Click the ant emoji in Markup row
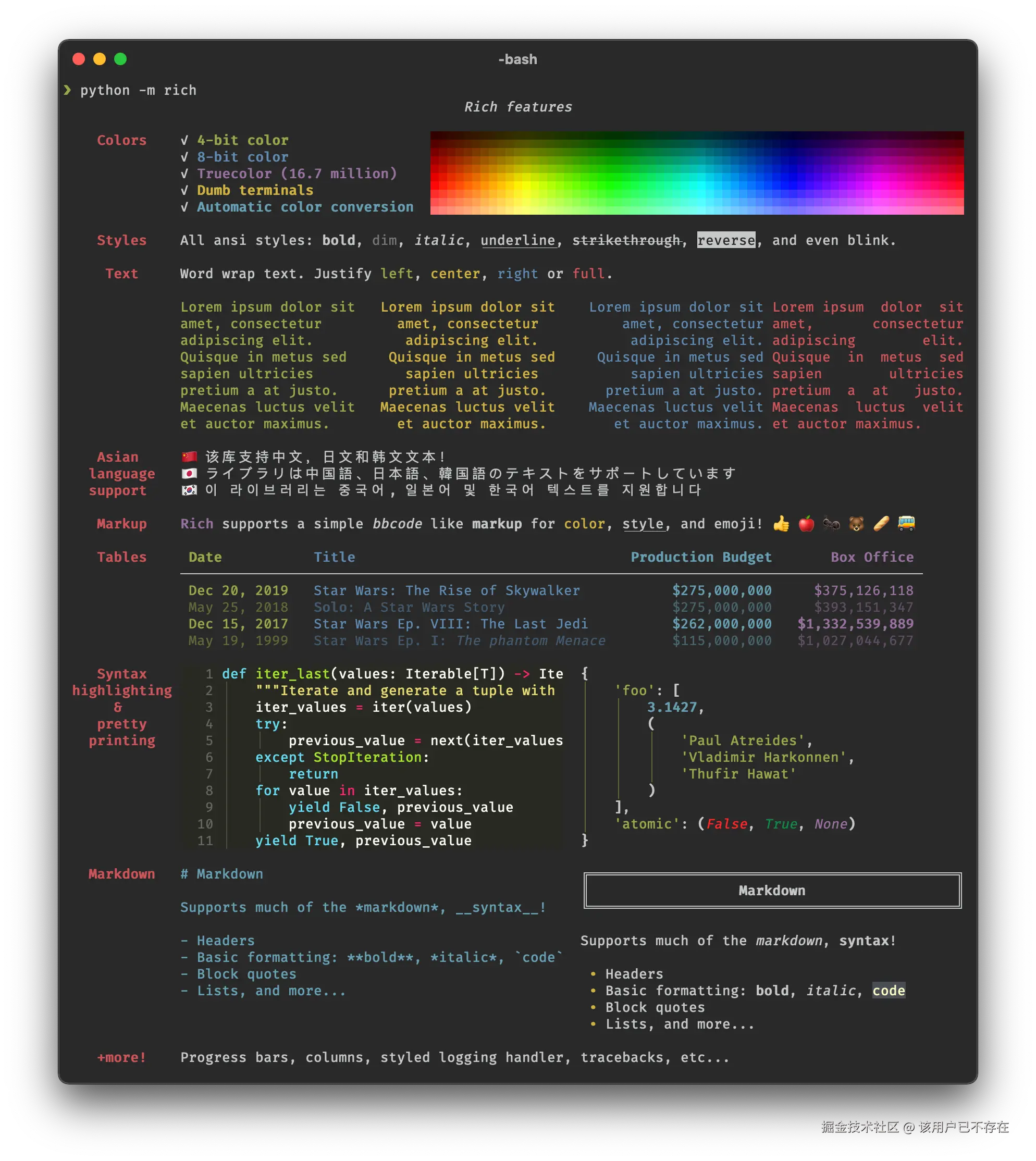This screenshot has height=1161, width=1036. (x=831, y=524)
